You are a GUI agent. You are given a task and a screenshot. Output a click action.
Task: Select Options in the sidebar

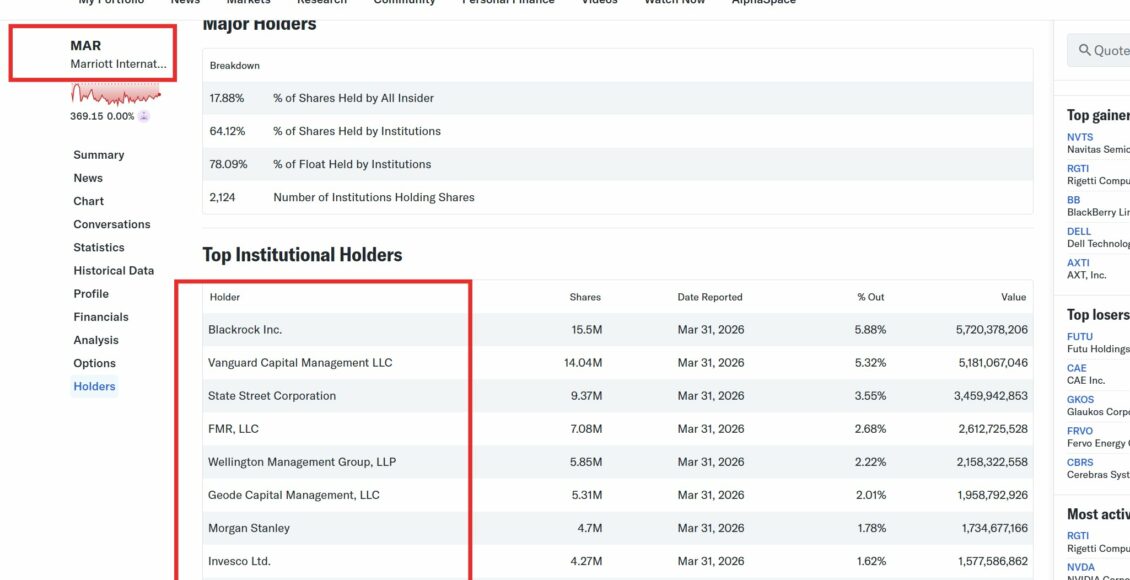coord(94,363)
